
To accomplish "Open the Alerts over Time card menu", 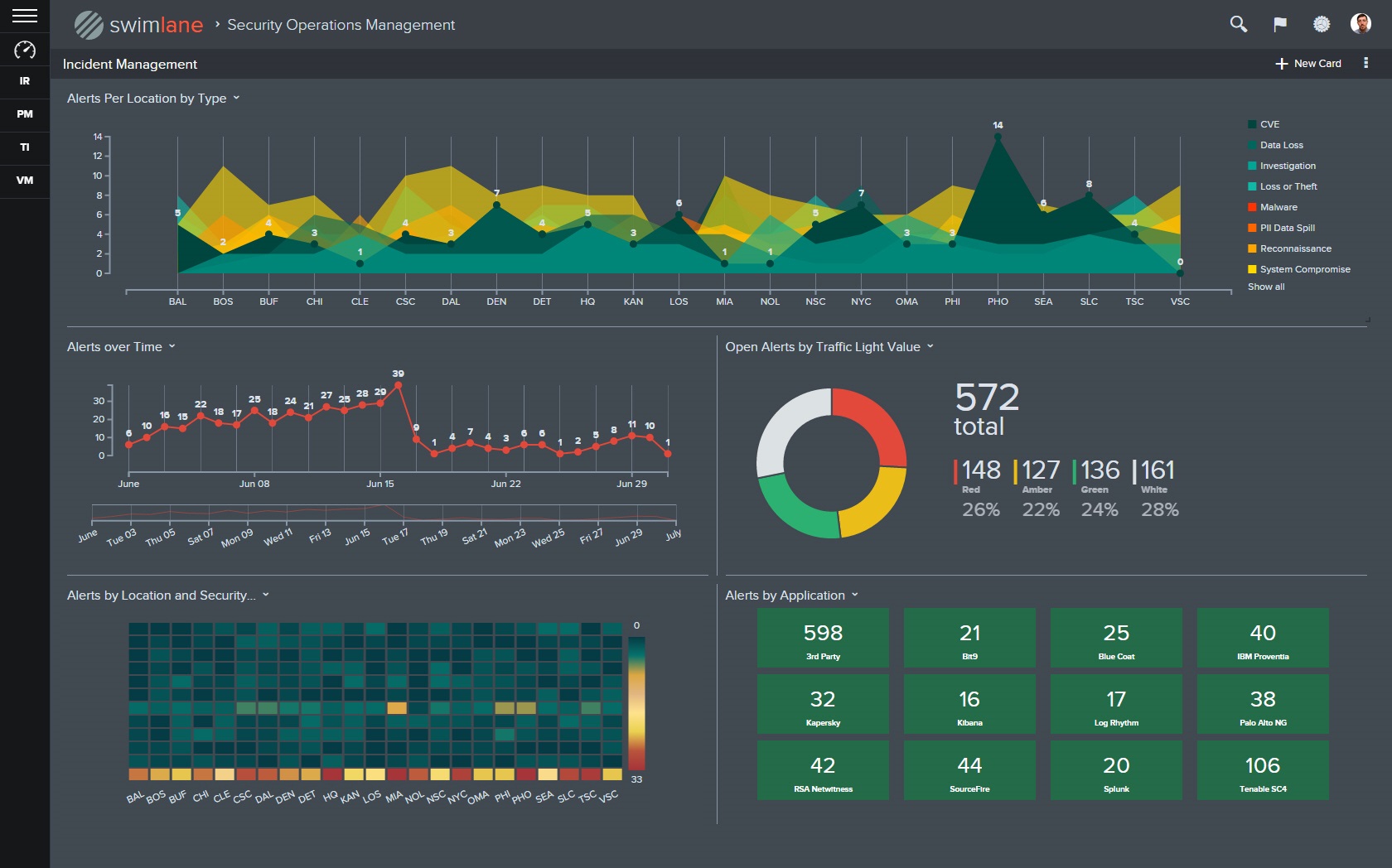I will (x=172, y=346).
